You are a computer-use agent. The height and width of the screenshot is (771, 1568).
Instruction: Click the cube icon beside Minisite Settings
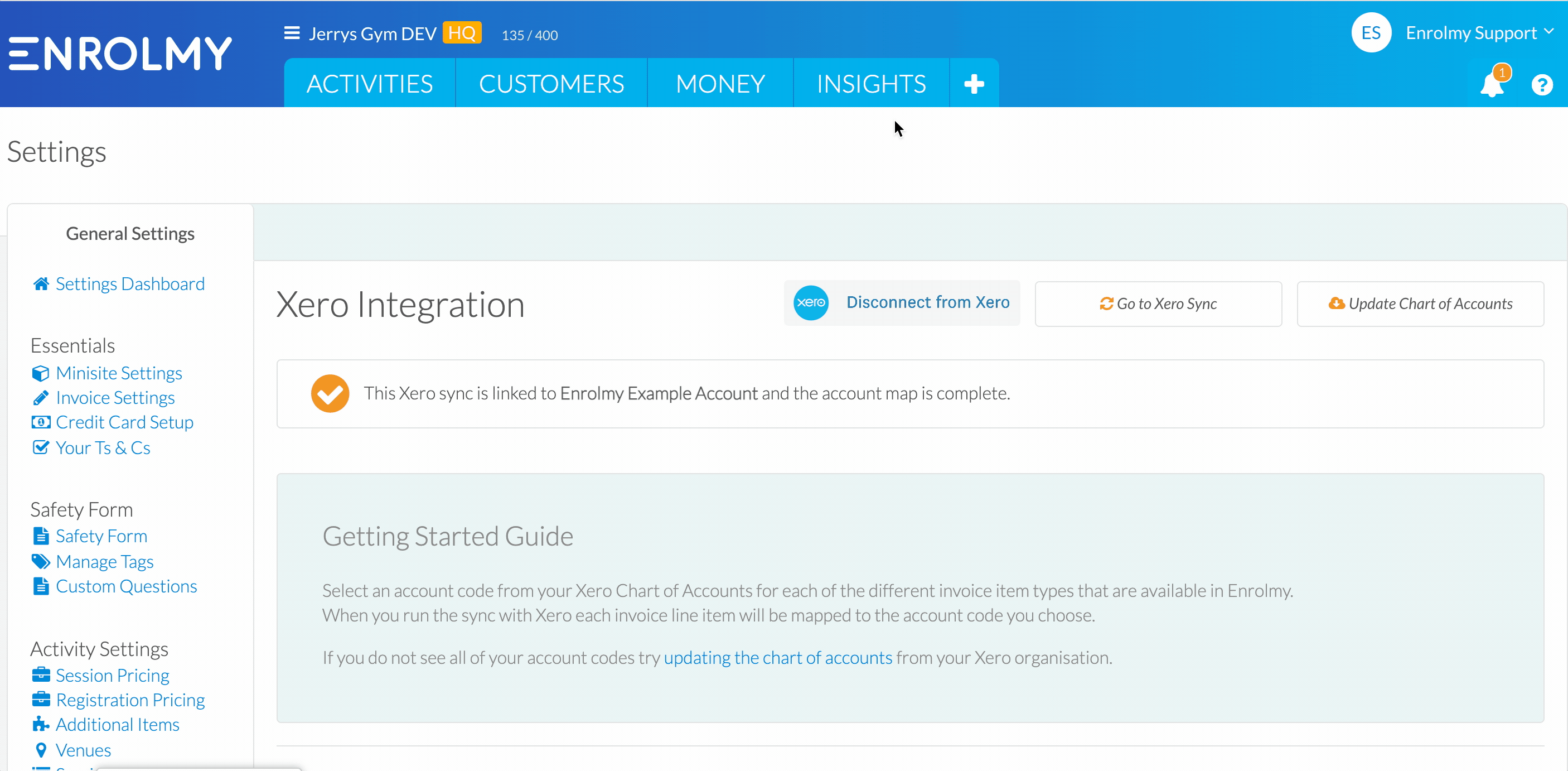point(41,373)
